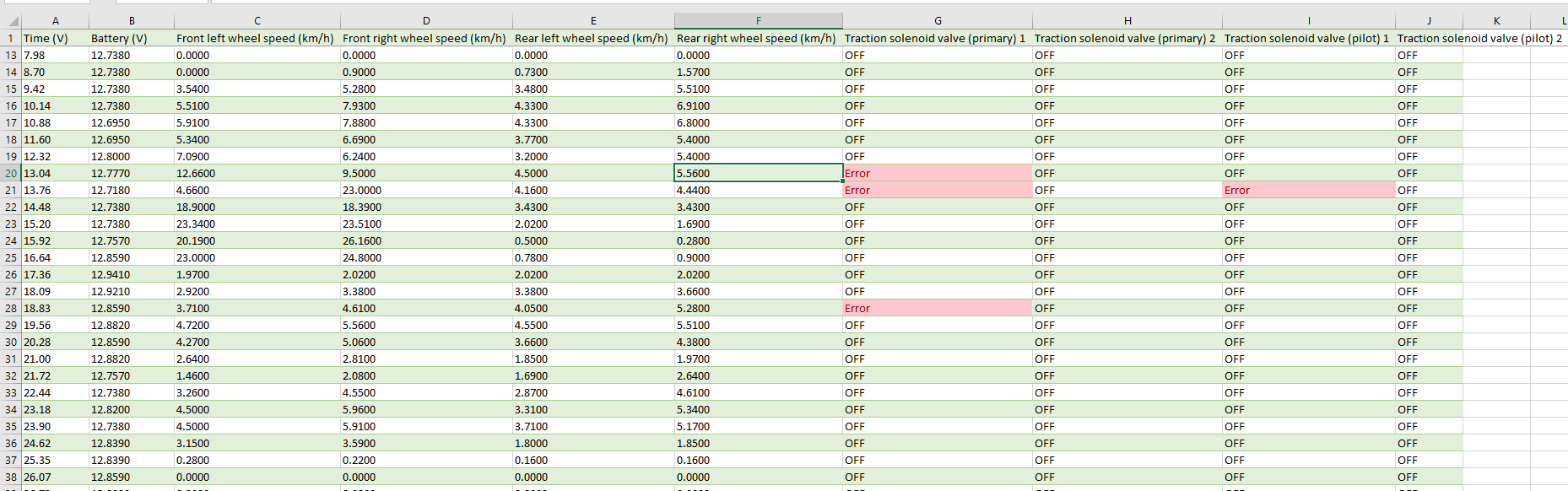This screenshot has width=1568, height=491.
Task: Select the highlighted column F header
Action: click(x=759, y=21)
